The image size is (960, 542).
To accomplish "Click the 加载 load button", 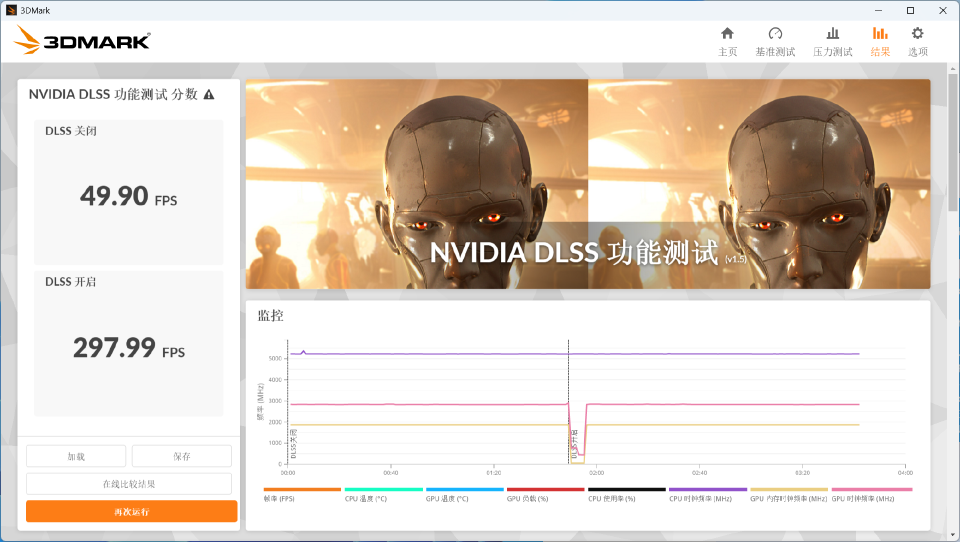I will 76,456.
